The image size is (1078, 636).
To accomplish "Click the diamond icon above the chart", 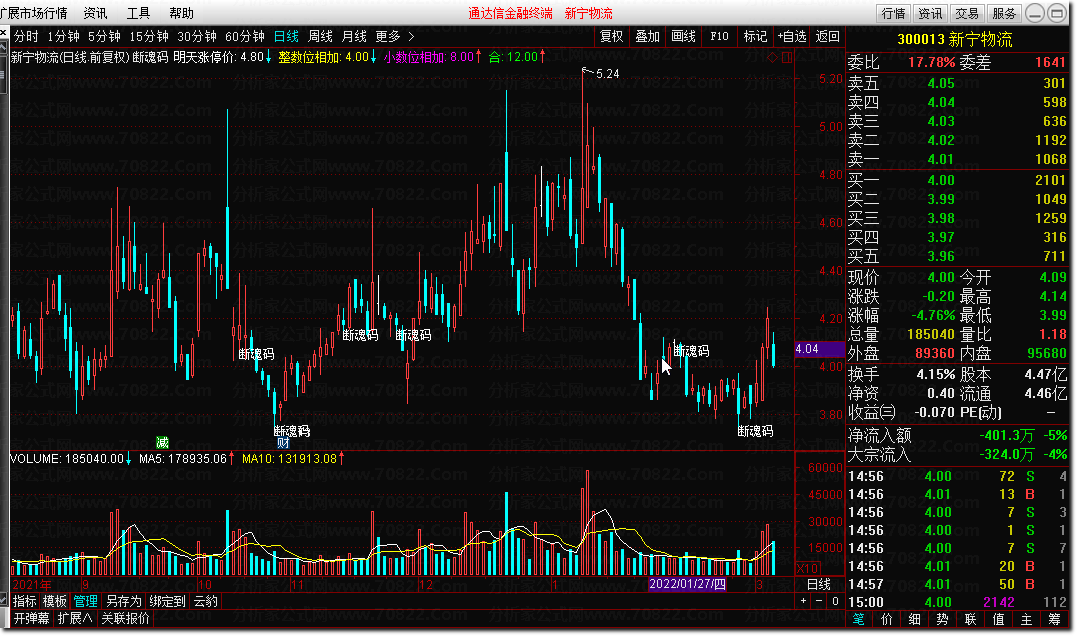I will (772, 57).
